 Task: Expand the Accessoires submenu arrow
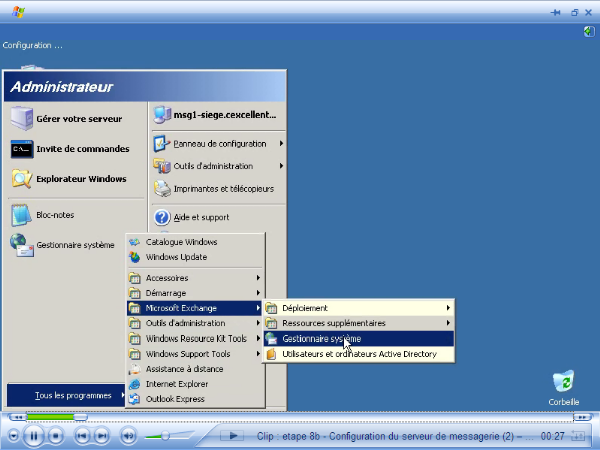point(258,278)
